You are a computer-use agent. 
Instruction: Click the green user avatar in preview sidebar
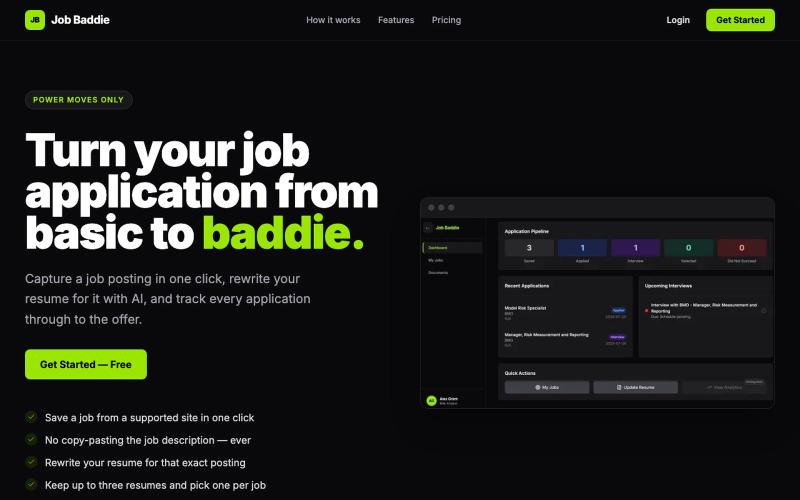(x=431, y=401)
